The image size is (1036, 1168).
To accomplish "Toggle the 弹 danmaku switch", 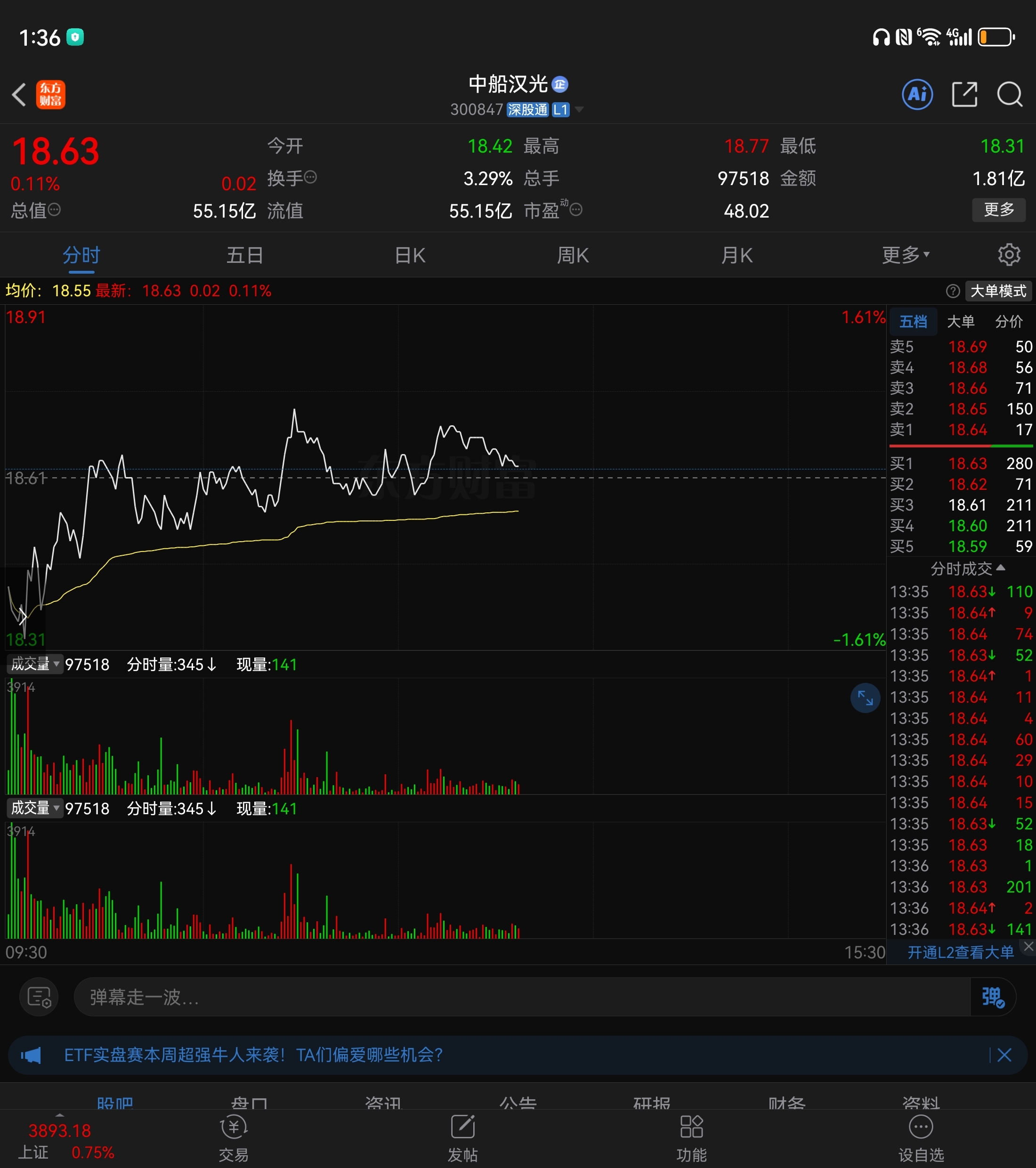I will (x=993, y=997).
